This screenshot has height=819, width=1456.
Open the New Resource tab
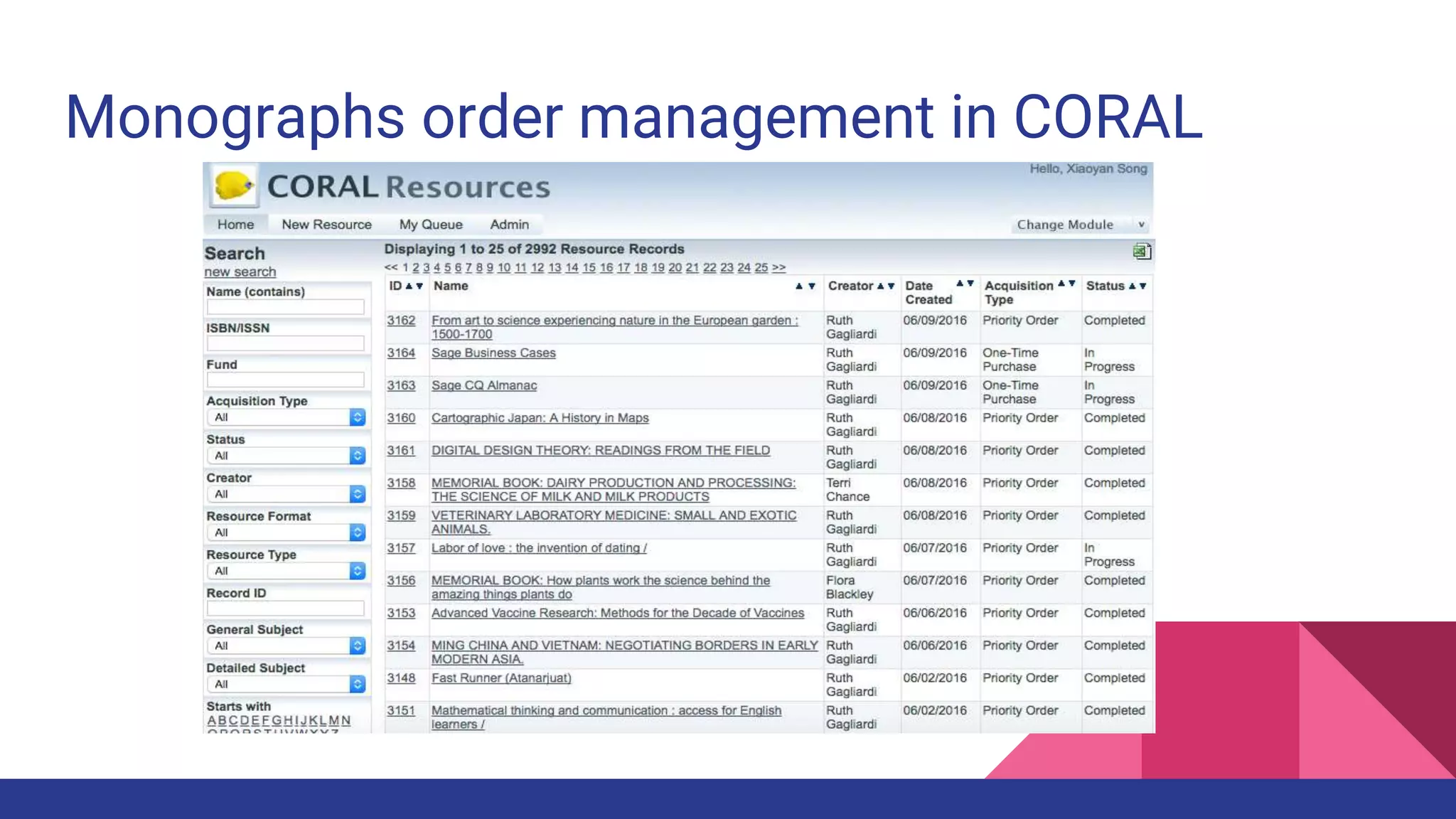(x=326, y=225)
